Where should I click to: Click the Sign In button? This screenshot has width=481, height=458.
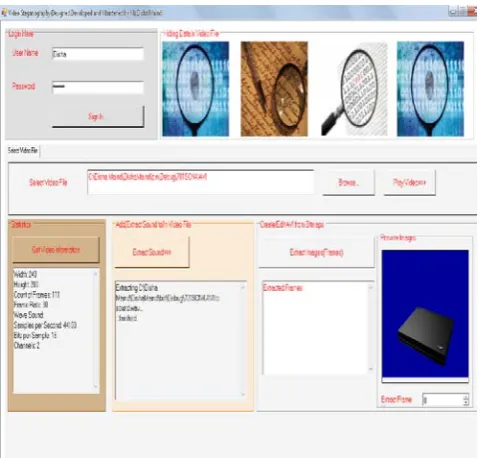tap(98, 117)
